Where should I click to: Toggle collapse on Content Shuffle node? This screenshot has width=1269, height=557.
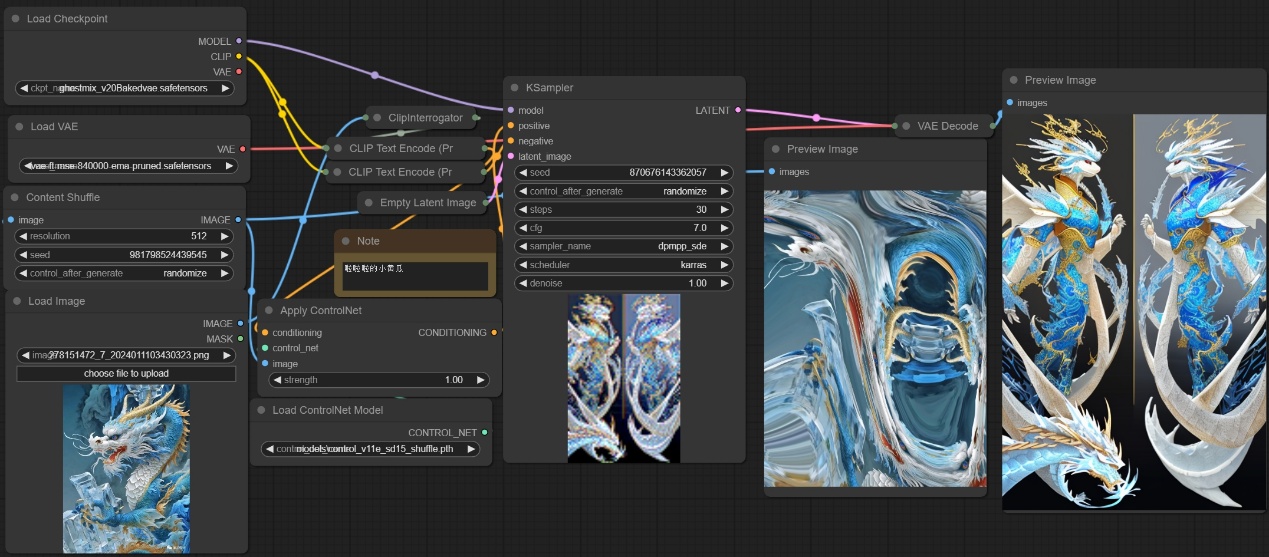click(x=15, y=198)
